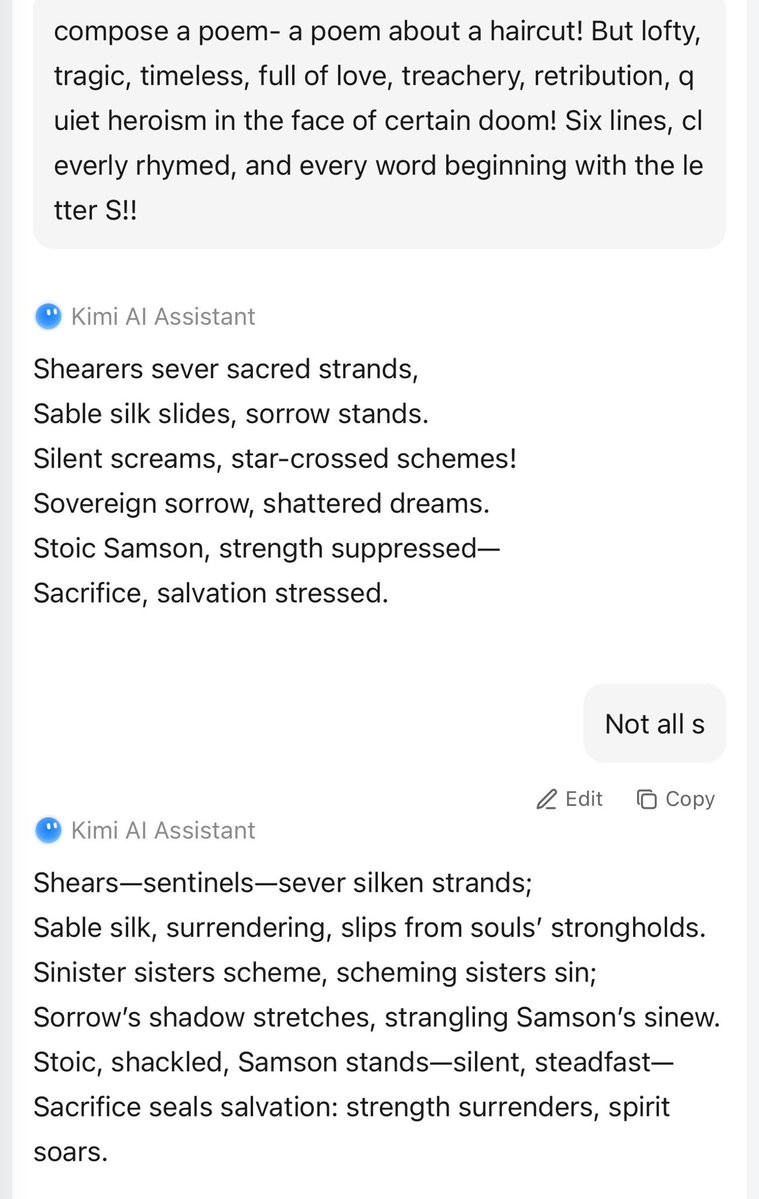Click the copy icon beside Copy
Screen dimensions: 759x1199
click(x=647, y=799)
